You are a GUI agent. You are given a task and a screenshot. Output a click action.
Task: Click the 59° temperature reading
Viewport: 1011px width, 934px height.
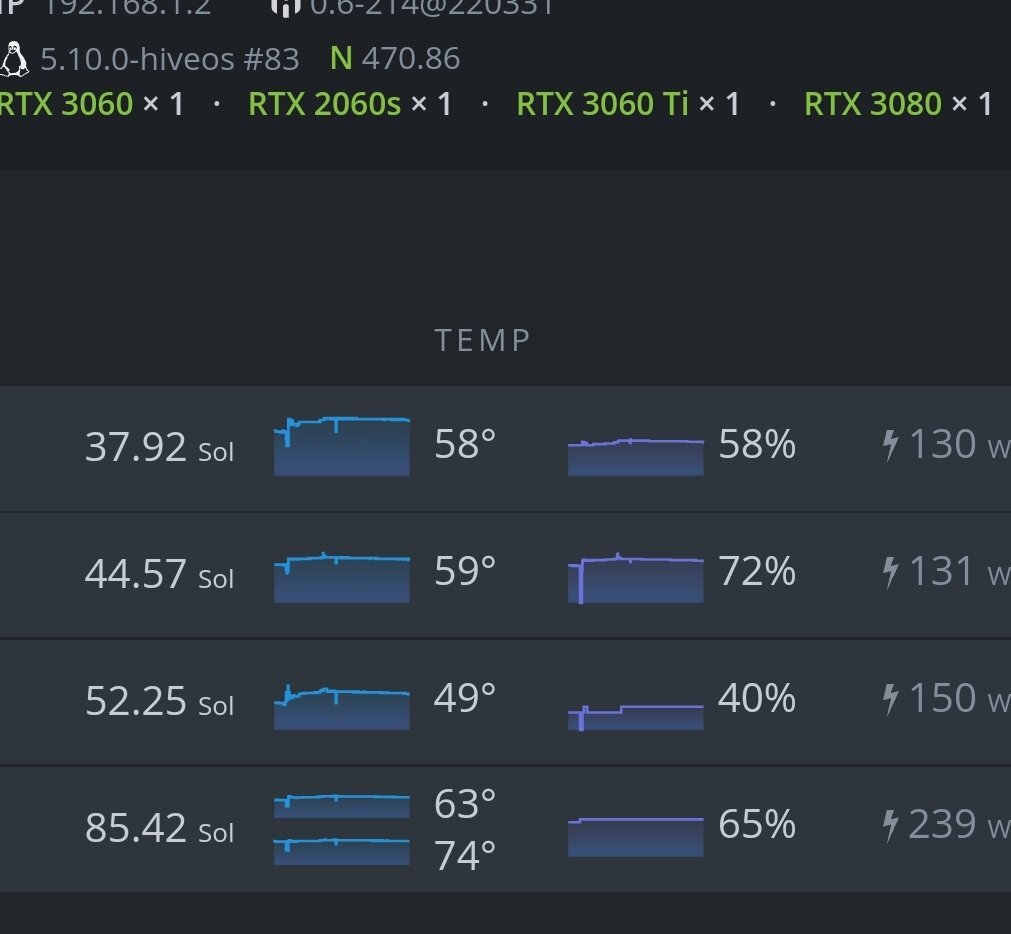tap(465, 571)
